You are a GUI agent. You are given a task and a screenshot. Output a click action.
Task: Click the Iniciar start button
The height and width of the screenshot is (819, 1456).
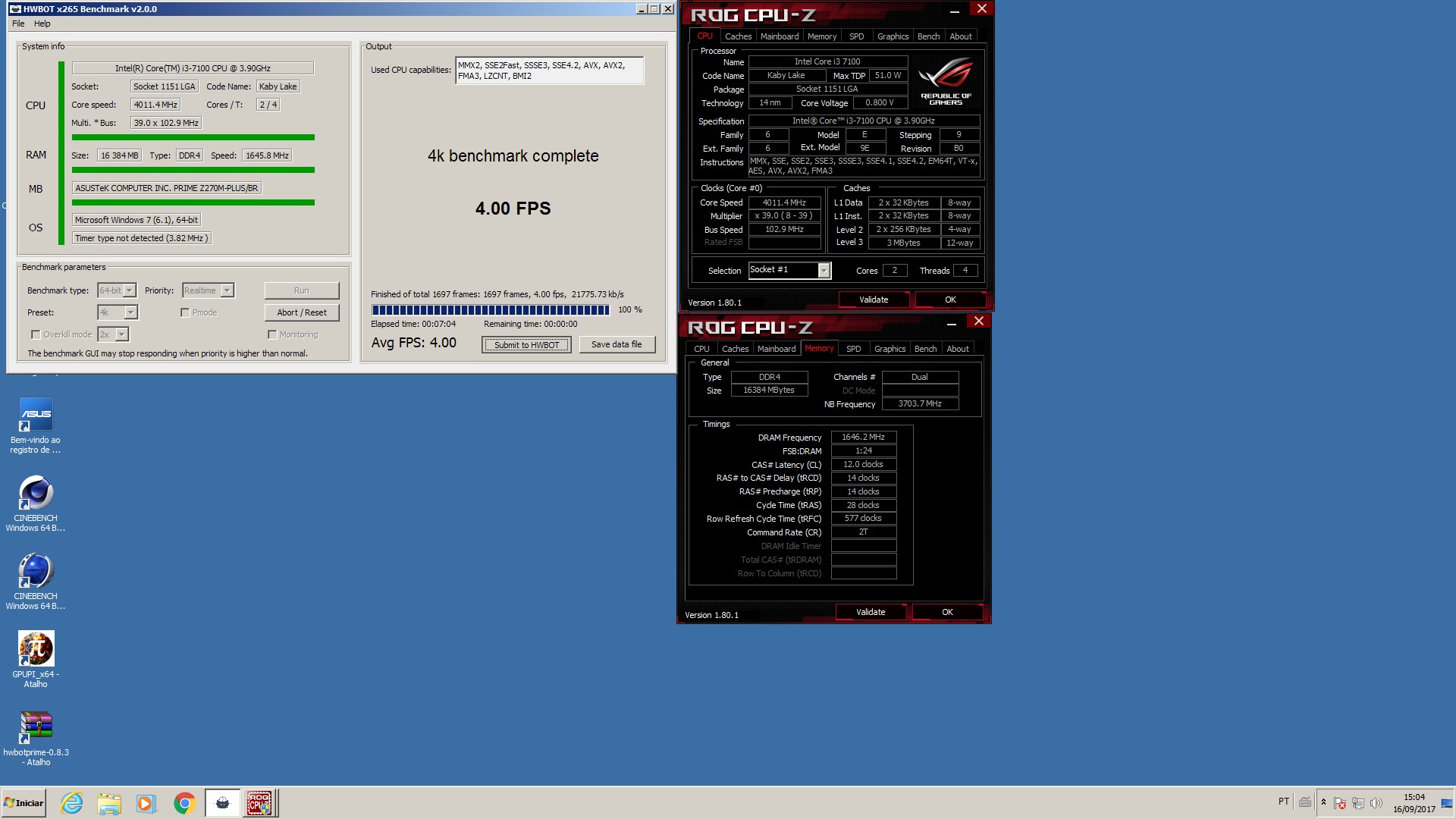[24, 803]
